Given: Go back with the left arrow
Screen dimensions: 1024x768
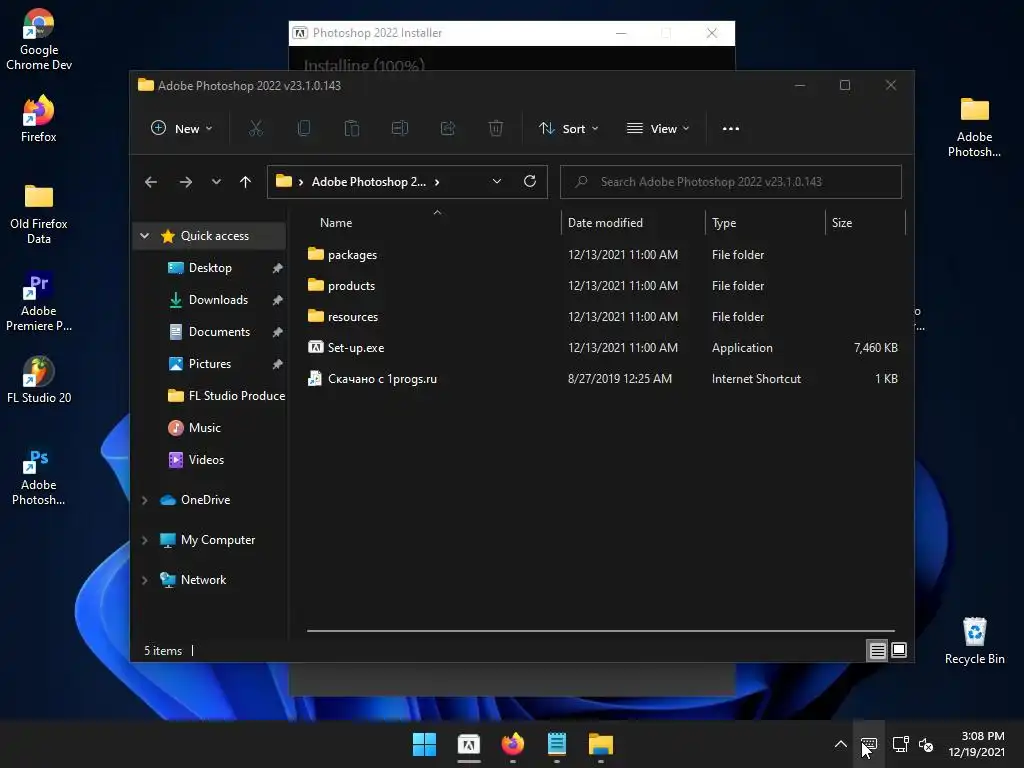Looking at the screenshot, I should pos(151,182).
